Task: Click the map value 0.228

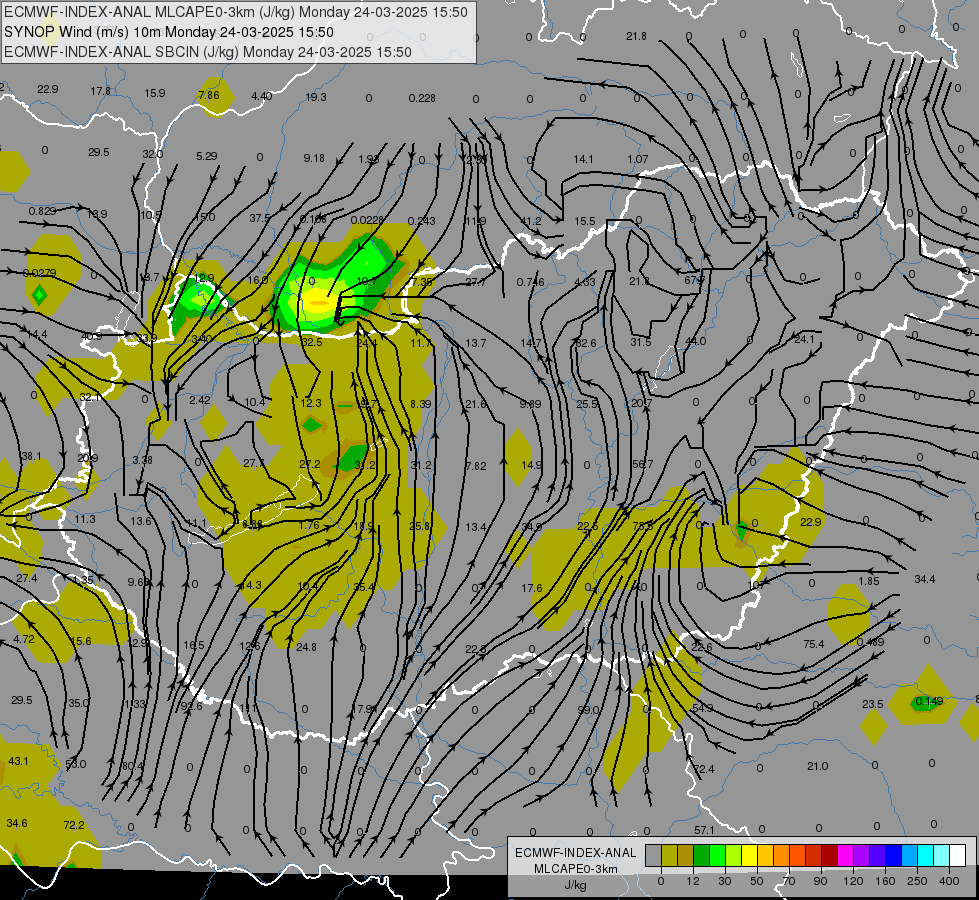Action: [422, 98]
